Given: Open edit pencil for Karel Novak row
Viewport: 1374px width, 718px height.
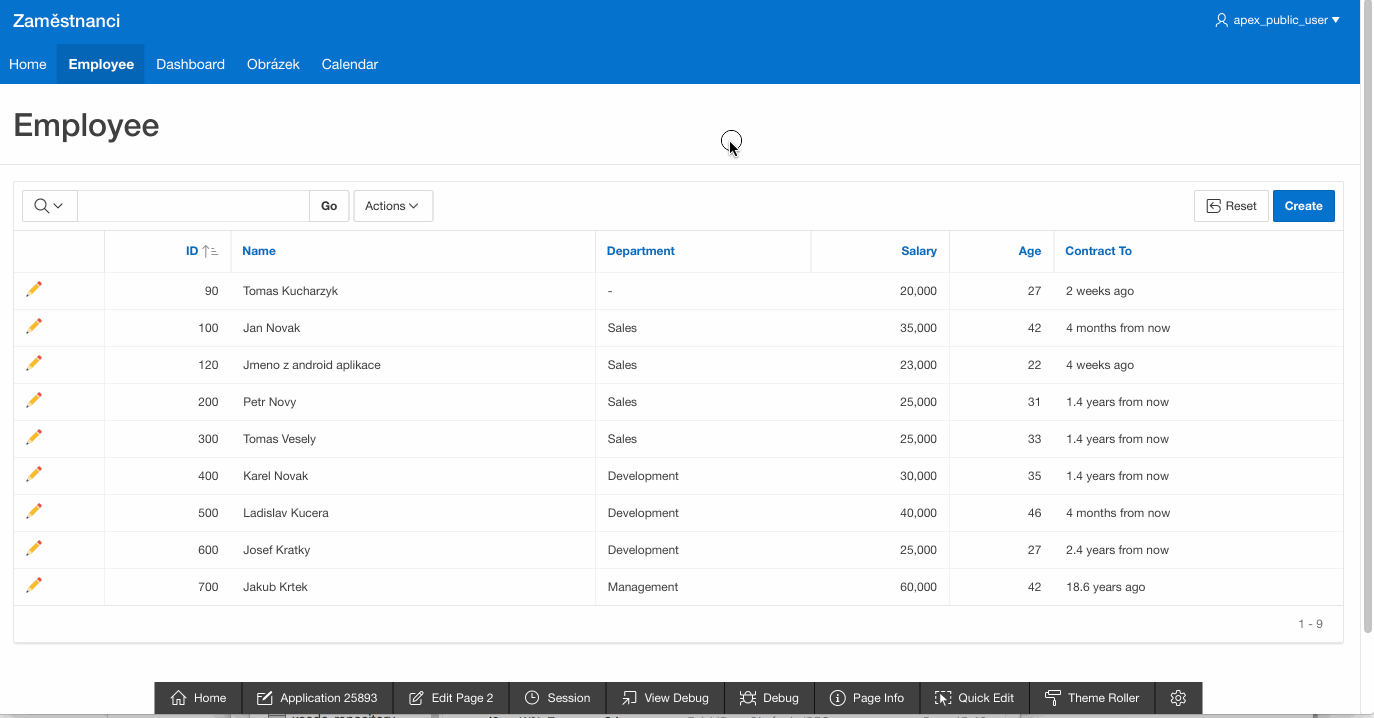Looking at the screenshot, I should [34, 475].
